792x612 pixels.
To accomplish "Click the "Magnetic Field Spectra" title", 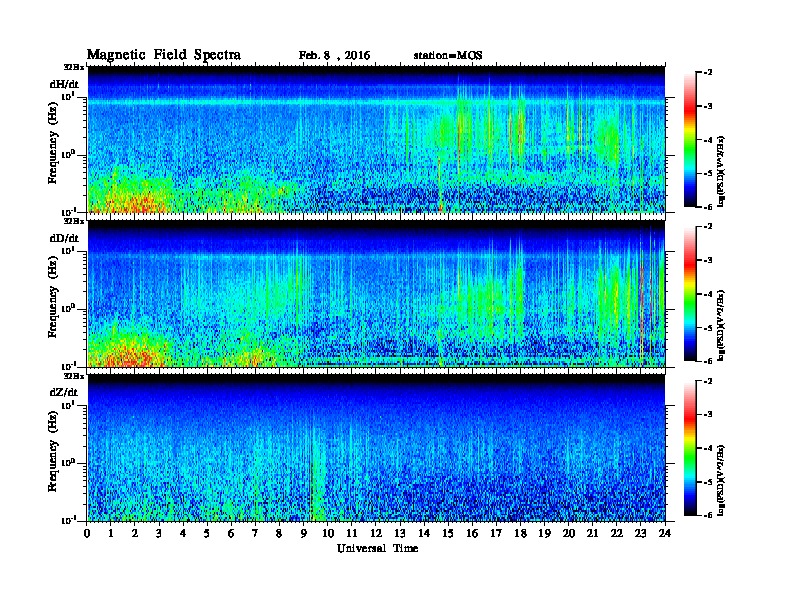I will (x=164, y=55).
